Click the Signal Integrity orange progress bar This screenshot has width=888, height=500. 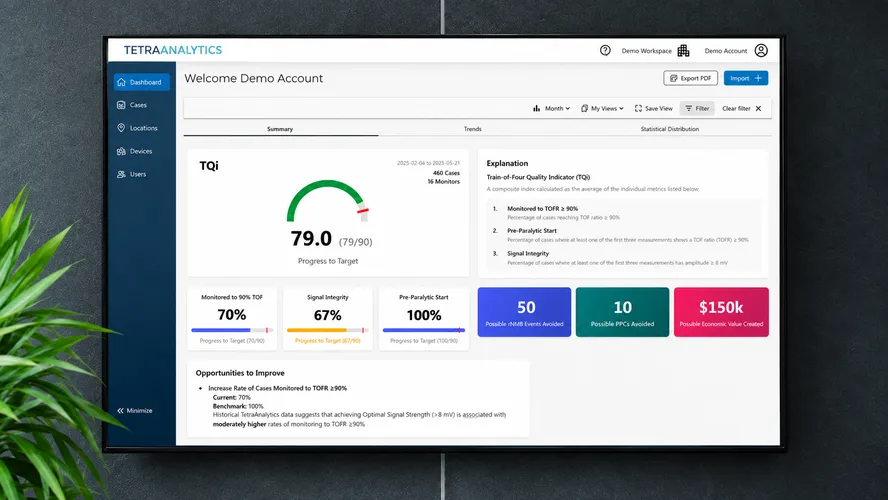point(327,330)
